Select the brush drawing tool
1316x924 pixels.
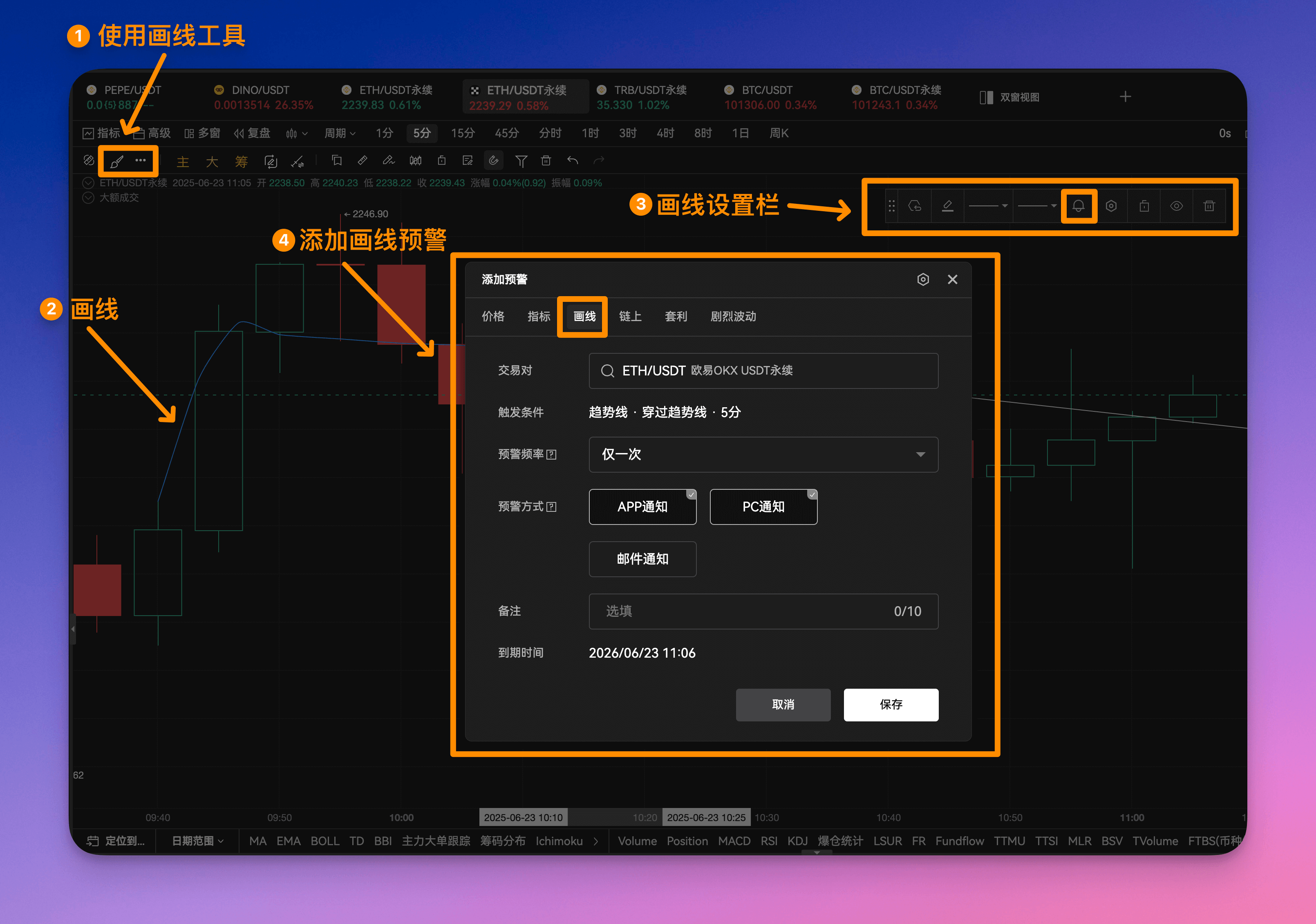coord(117,161)
